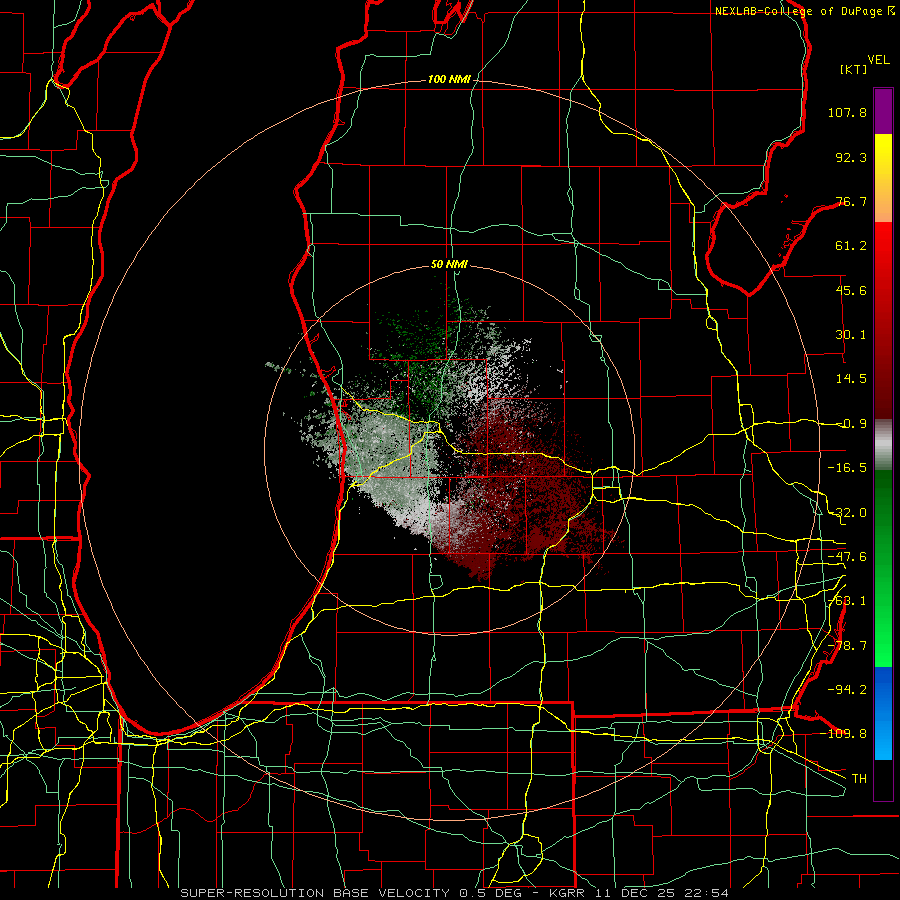Click the VEL legend title

[878, 60]
